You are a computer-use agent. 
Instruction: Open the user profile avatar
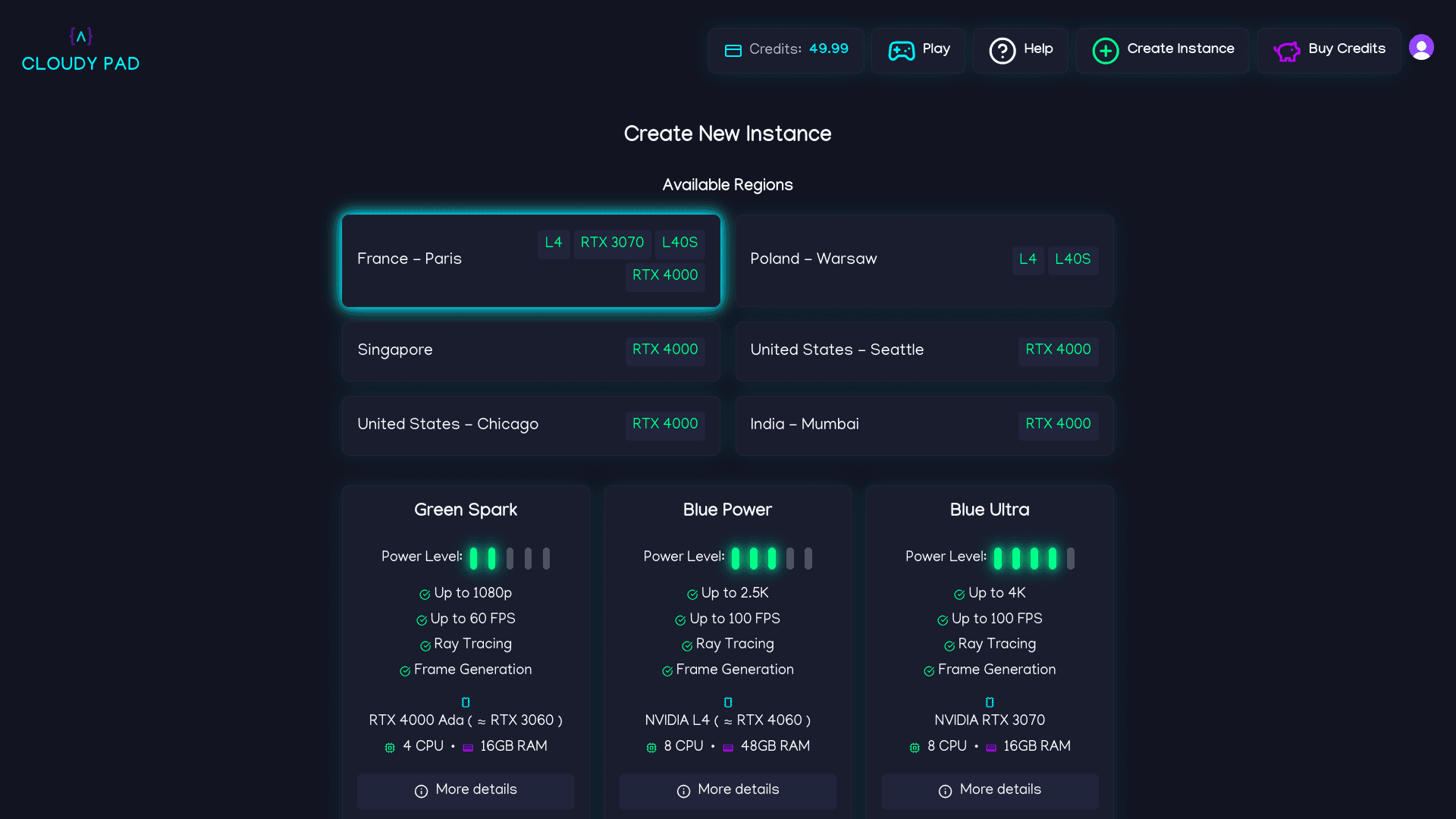click(1420, 47)
